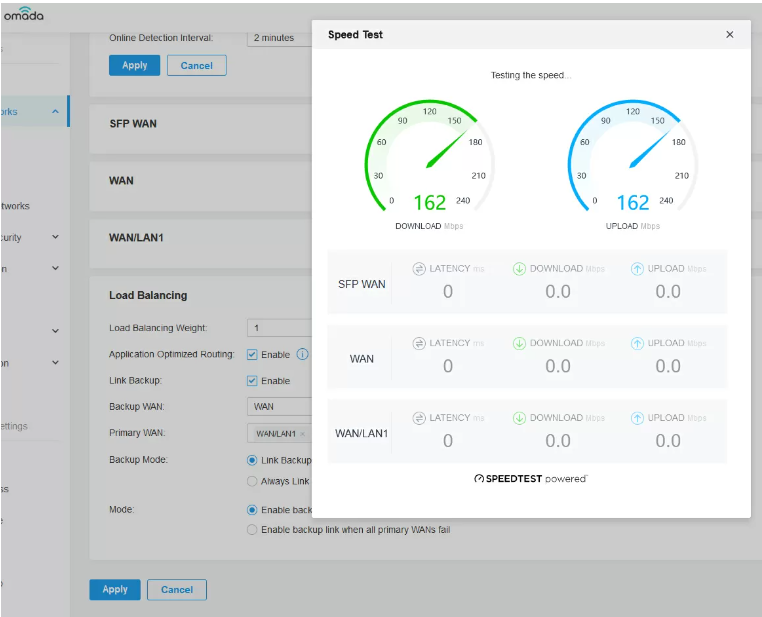Click the info icon beside Application Optimized Routing
The height and width of the screenshot is (617, 762).
pos(302,354)
